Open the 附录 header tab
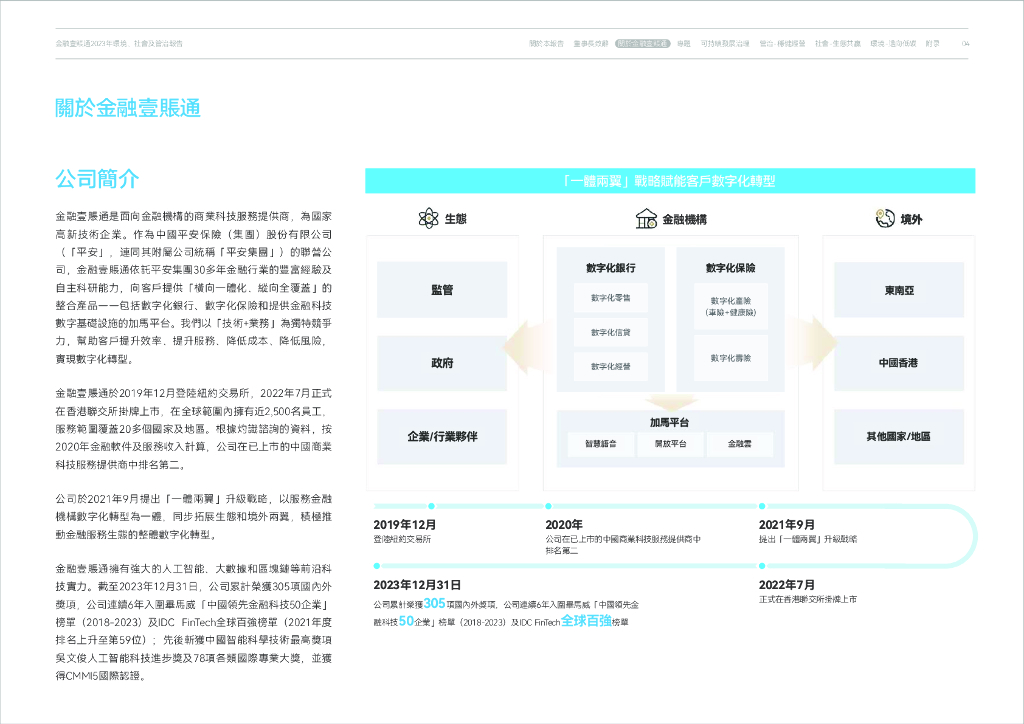This screenshot has height=724, width=1024. [x=932, y=44]
